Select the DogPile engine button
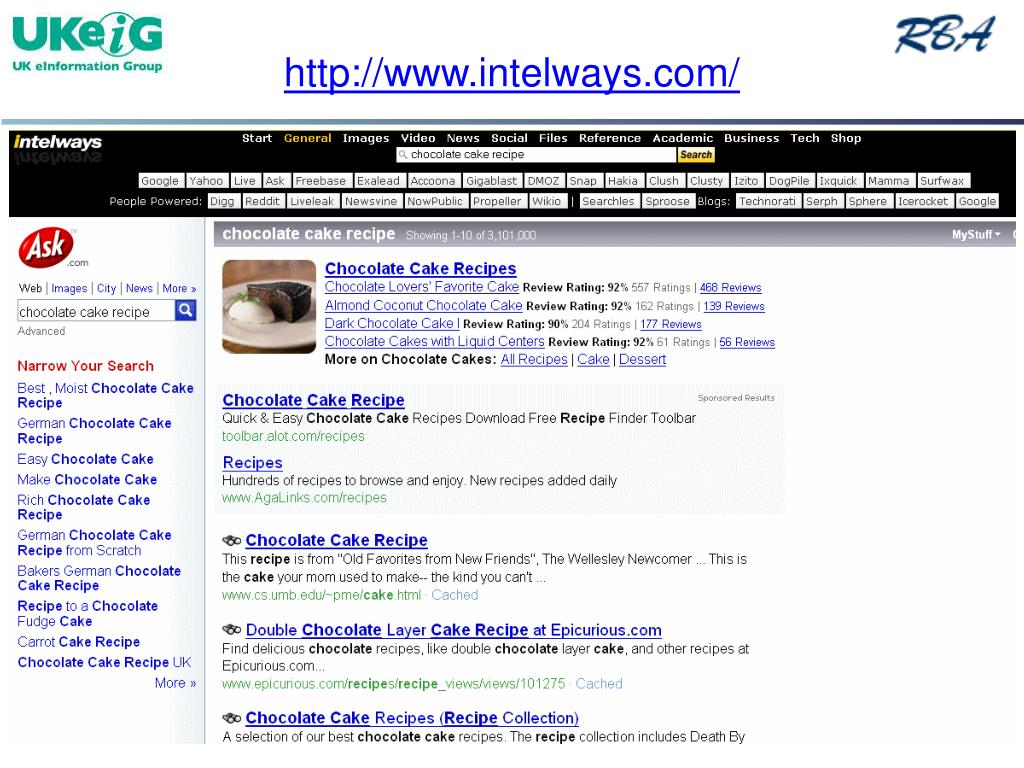Image resolution: width=1024 pixels, height=768 pixels. 789,181
